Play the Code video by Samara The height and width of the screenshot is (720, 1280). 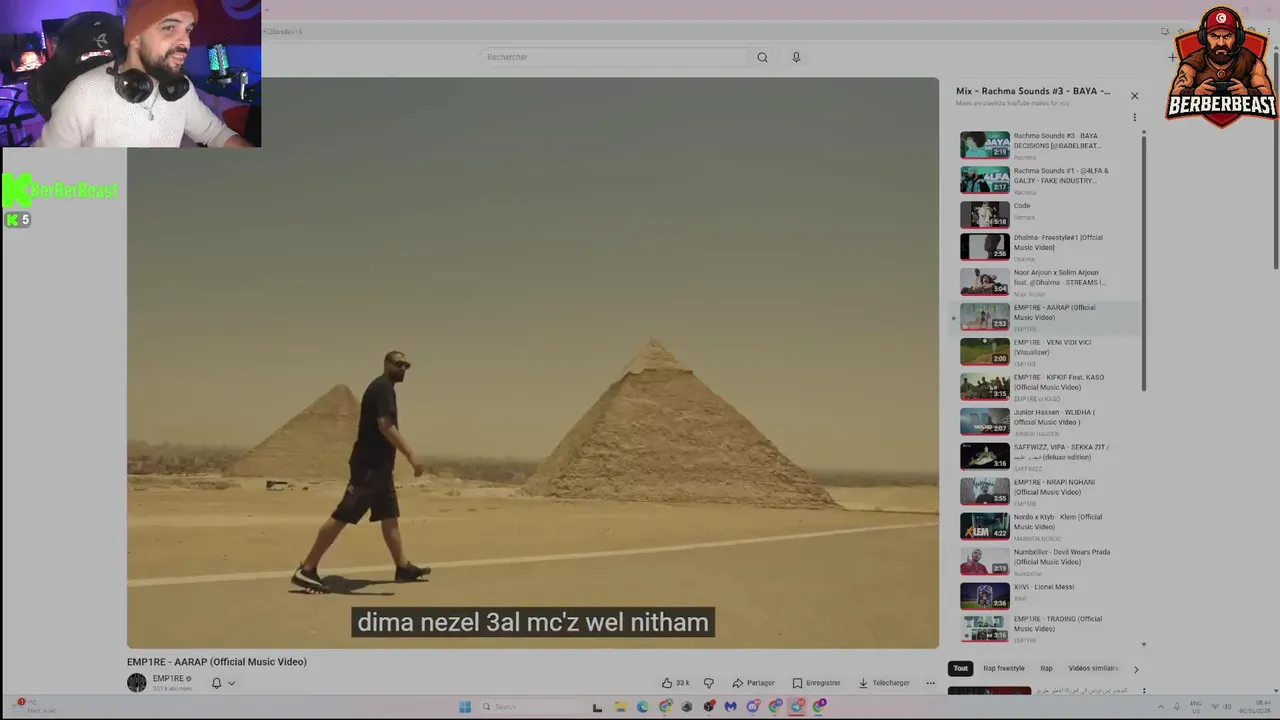[x=1046, y=215]
